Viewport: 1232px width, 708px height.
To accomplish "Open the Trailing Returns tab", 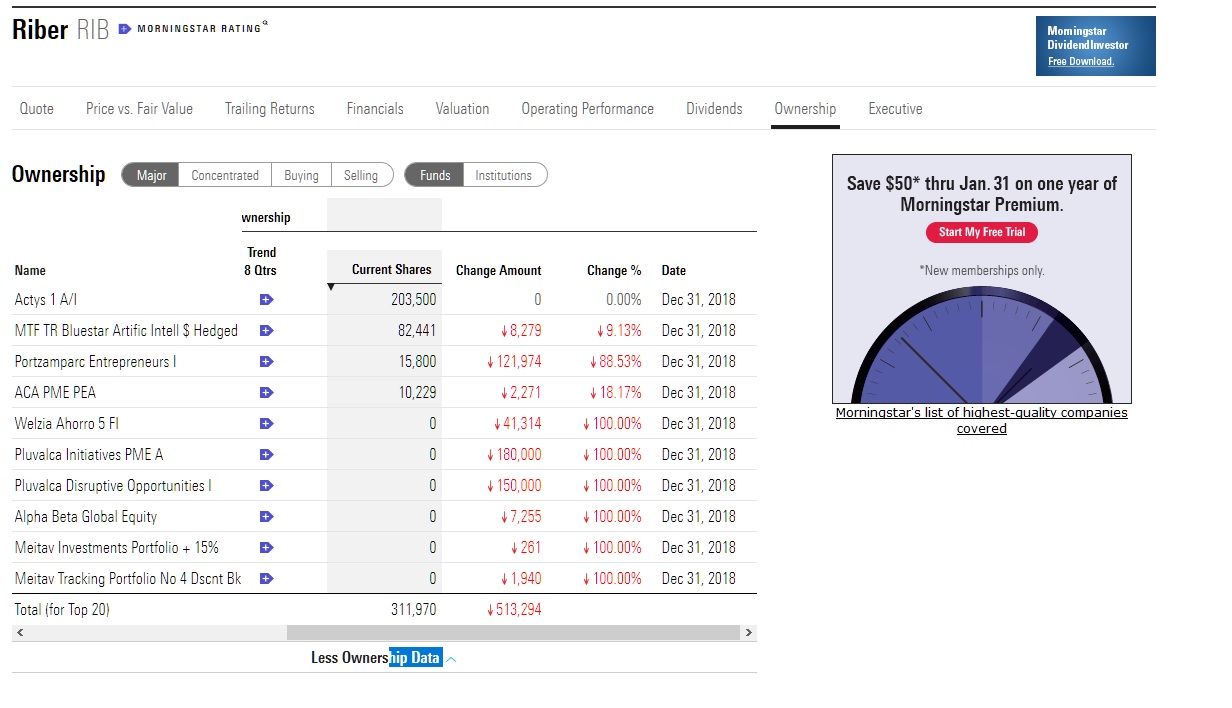I will pyautogui.click(x=270, y=109).
